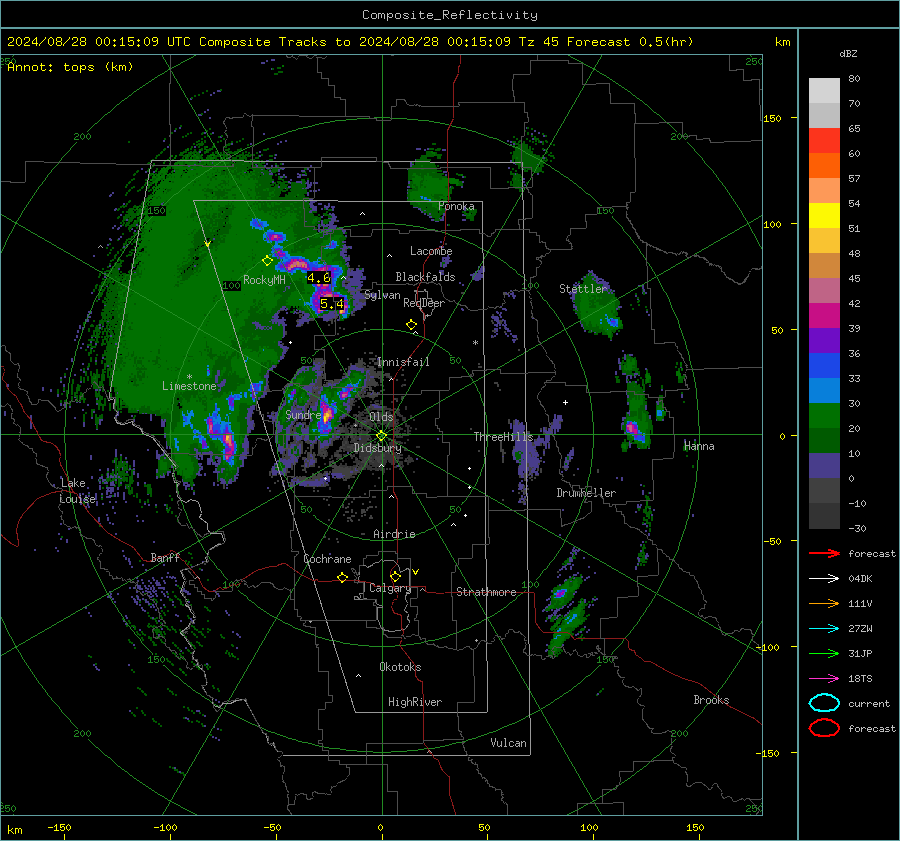This screenshot has height=841, width=900.
Task: Click the Innisfail town label
Action: 403,362
